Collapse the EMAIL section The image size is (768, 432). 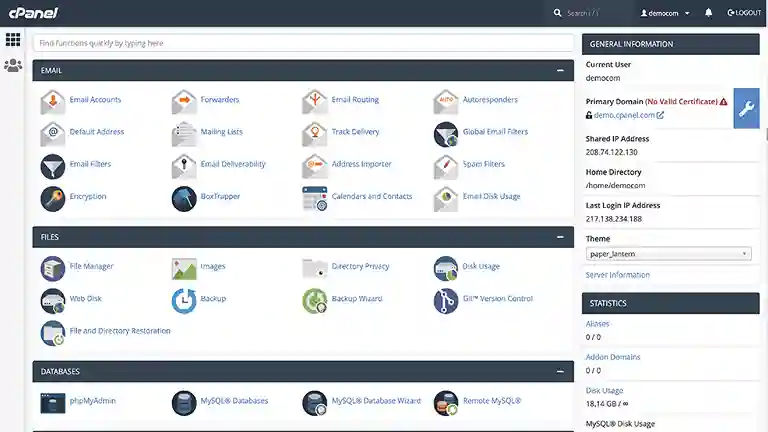(x=560, y=71)
